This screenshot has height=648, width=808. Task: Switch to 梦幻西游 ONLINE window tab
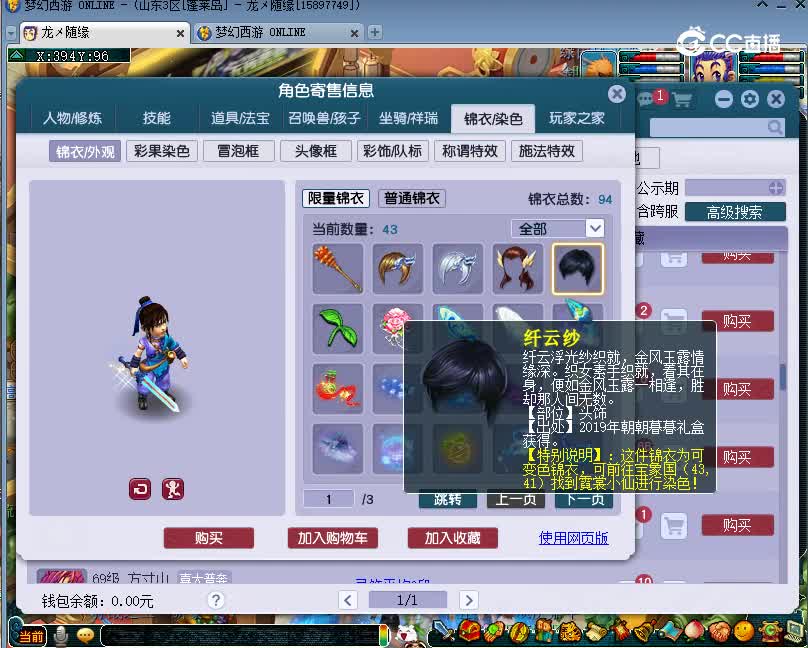(x=278, y=33)
